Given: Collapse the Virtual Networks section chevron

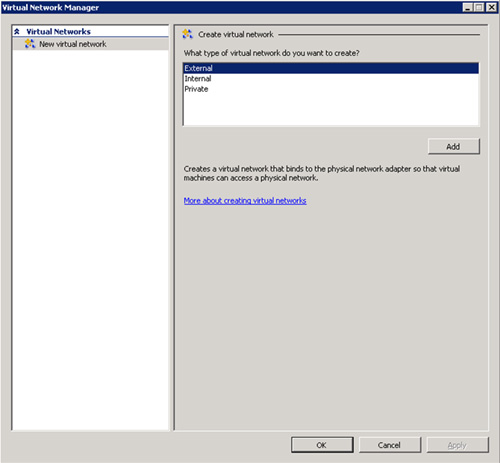Looking at the screenshot, I should 17,32.
